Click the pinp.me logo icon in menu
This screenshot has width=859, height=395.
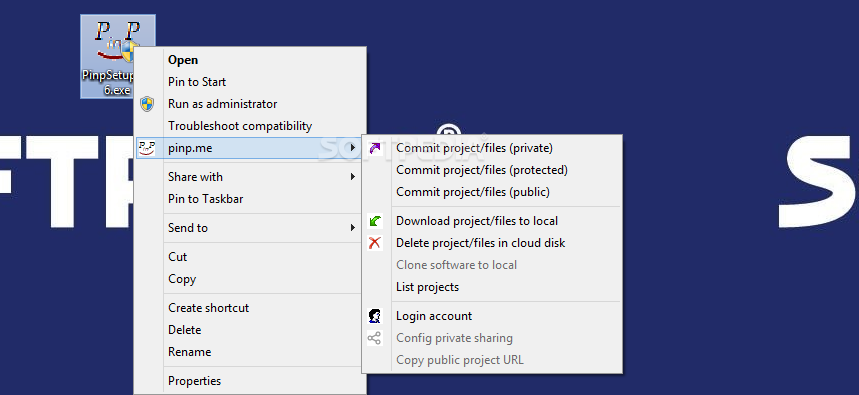tap(147, 148)
